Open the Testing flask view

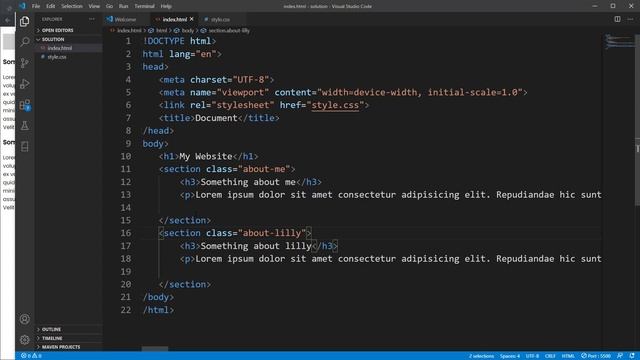tap(24, 126)
